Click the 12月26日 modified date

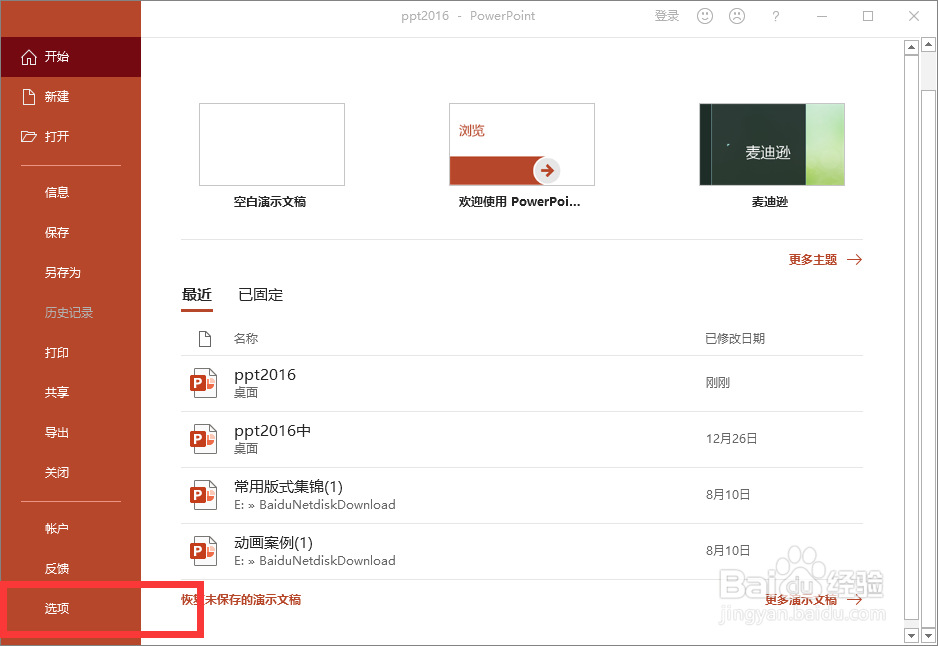(732, 439)
